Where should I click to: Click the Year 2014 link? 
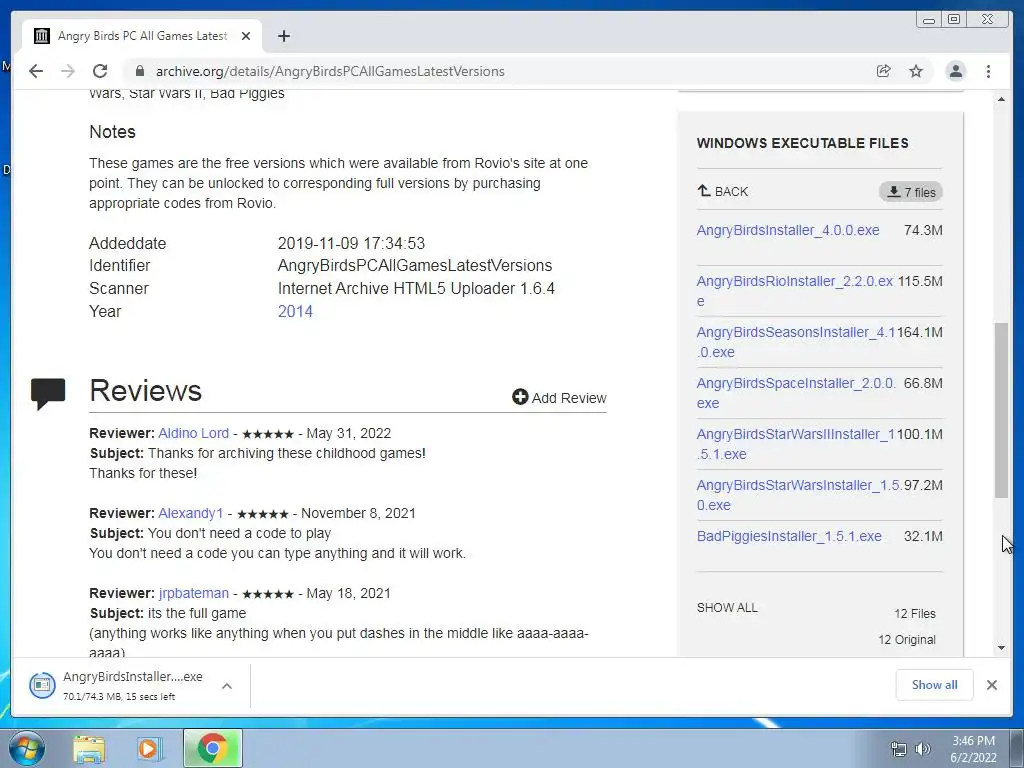tap(295, 311)
